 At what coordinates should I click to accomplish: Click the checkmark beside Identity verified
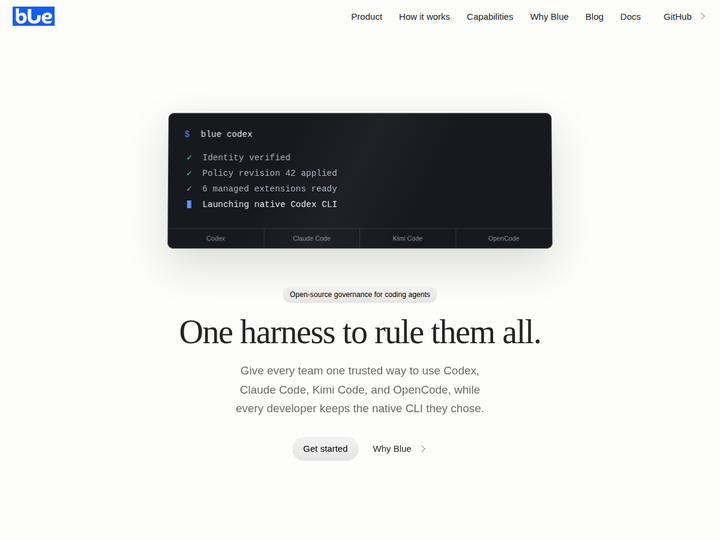click(189, 158)
